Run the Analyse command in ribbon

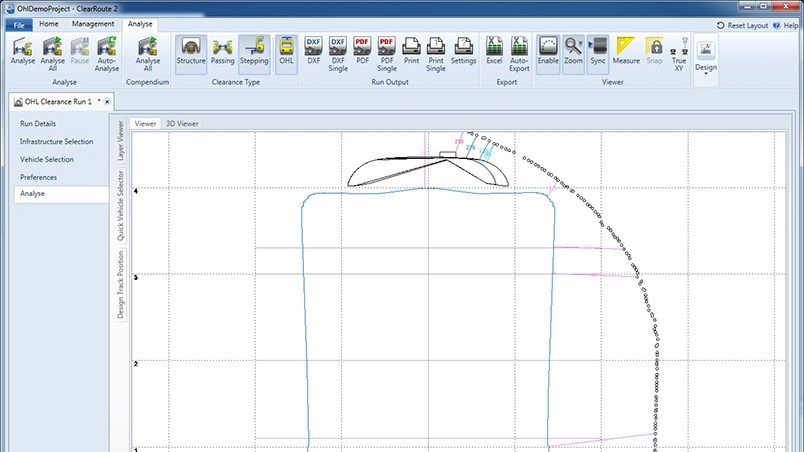[23, 51]
